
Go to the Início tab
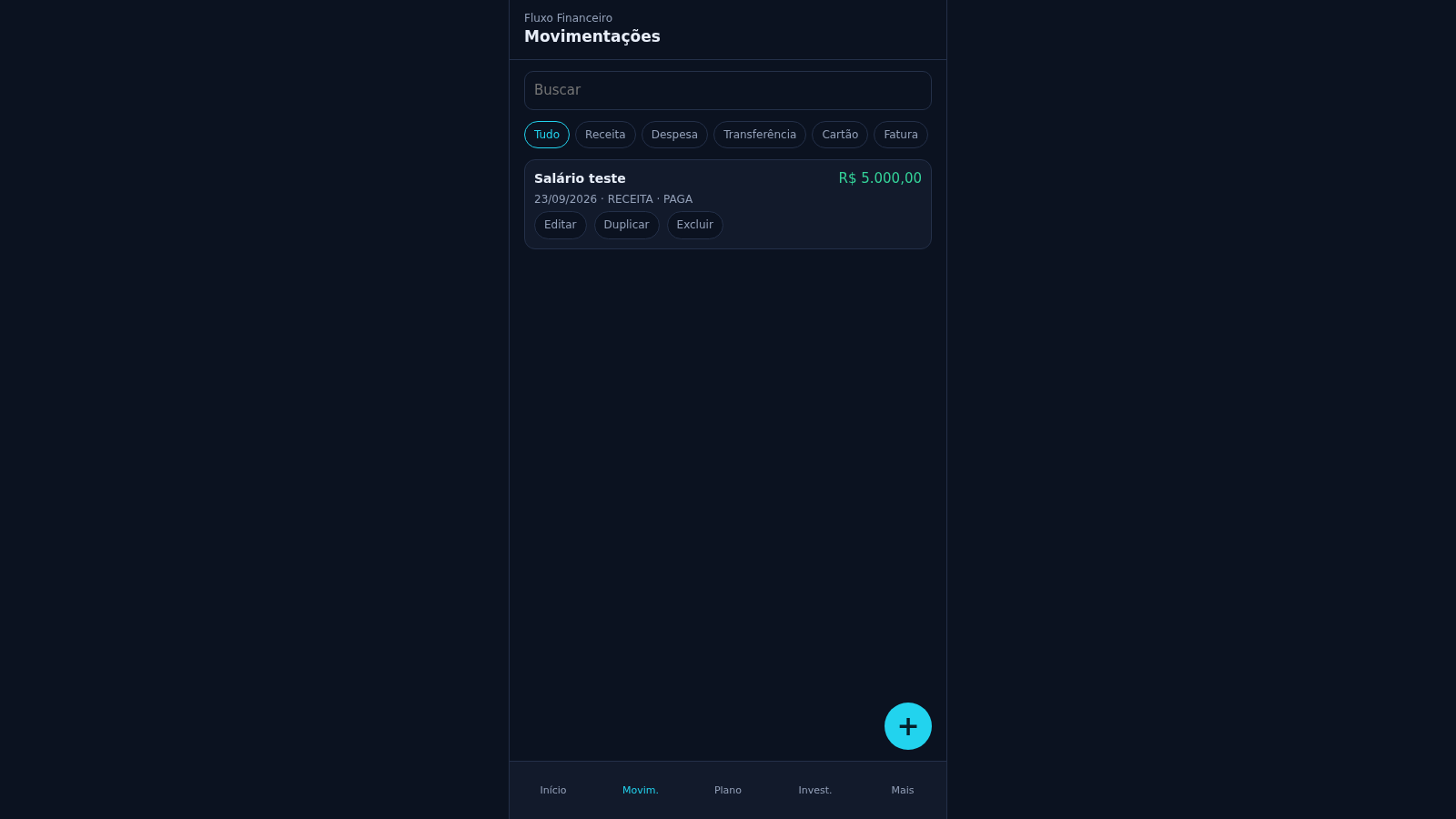click(553, 790)
